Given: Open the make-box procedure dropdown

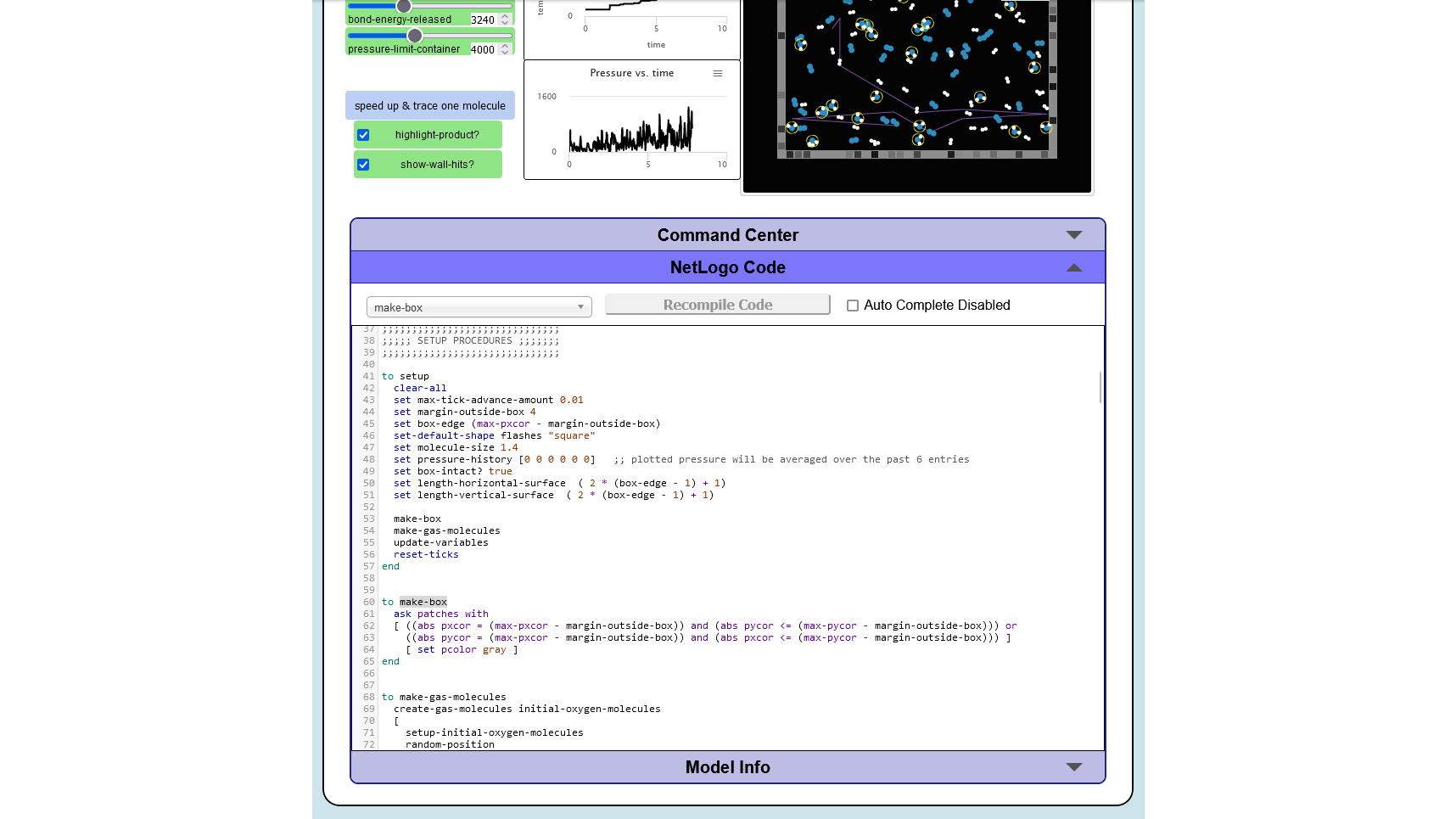Looking at the screenshot, I should (479, 307).
